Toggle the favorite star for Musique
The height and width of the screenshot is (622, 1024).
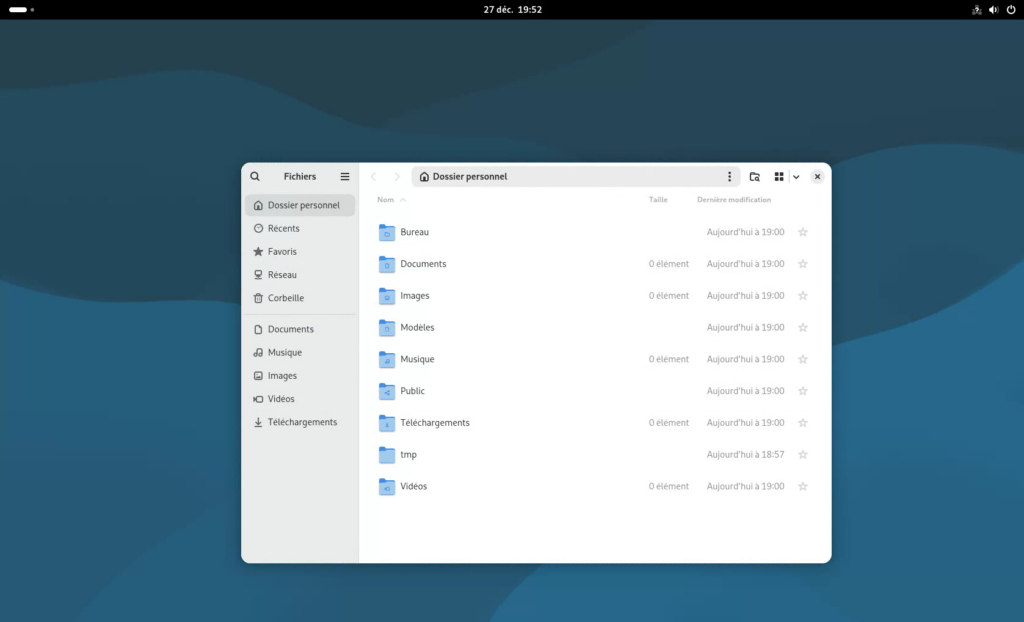802,359
